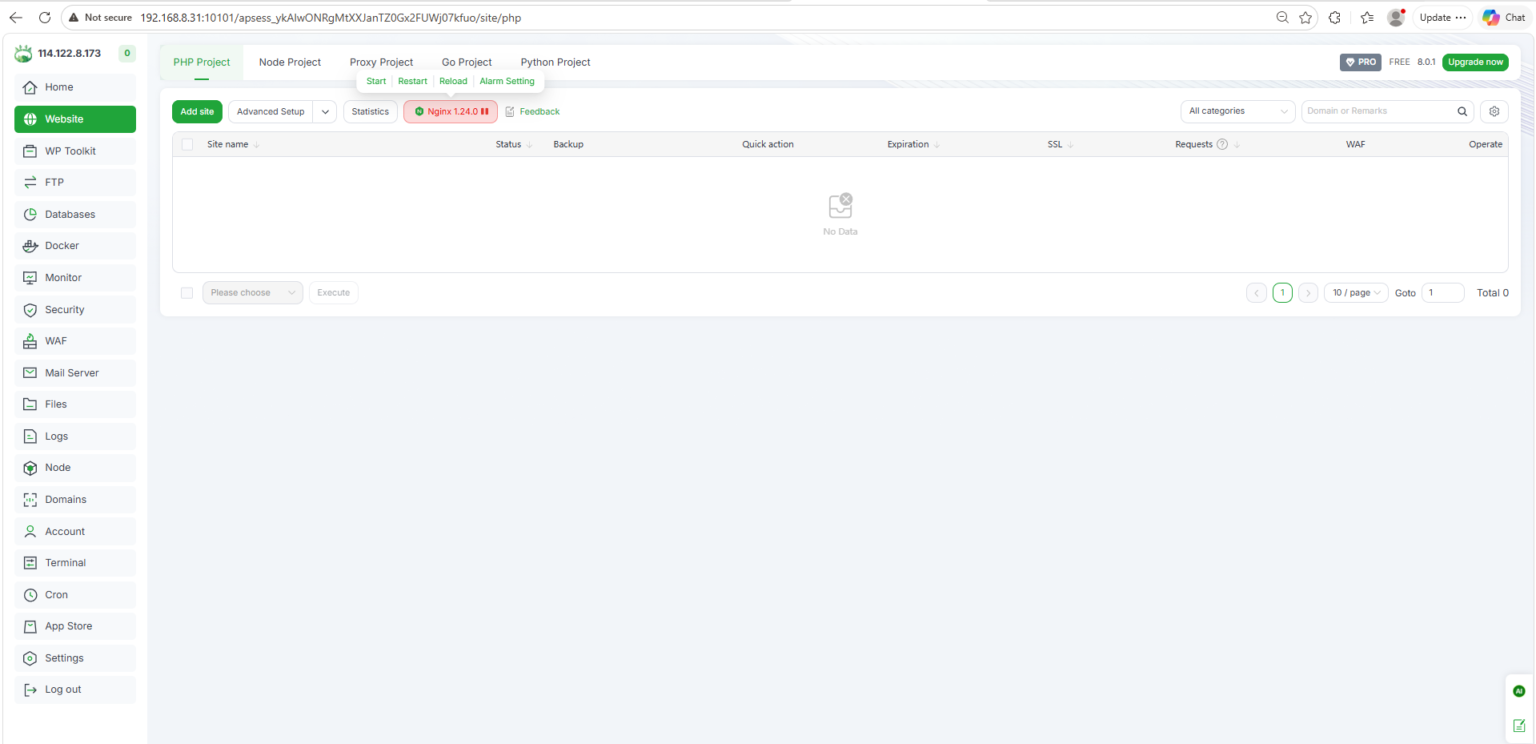Click the Upgrade now button
The height and width of the screenshot is (744, 1536).
click(x=1475, y=62)
